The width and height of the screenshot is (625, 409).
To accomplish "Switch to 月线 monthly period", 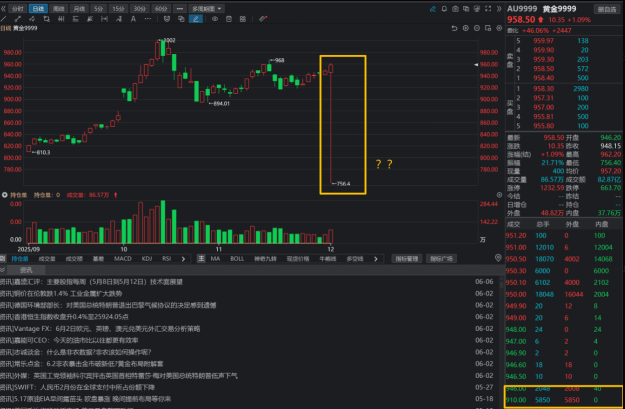I will [x=79, y=8].
